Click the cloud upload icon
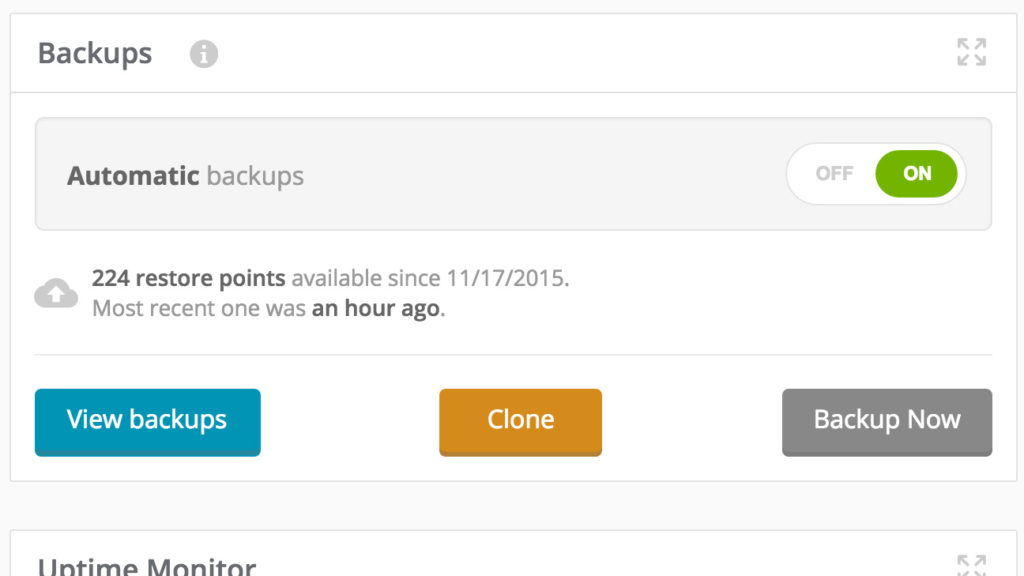 pos(56,293)
